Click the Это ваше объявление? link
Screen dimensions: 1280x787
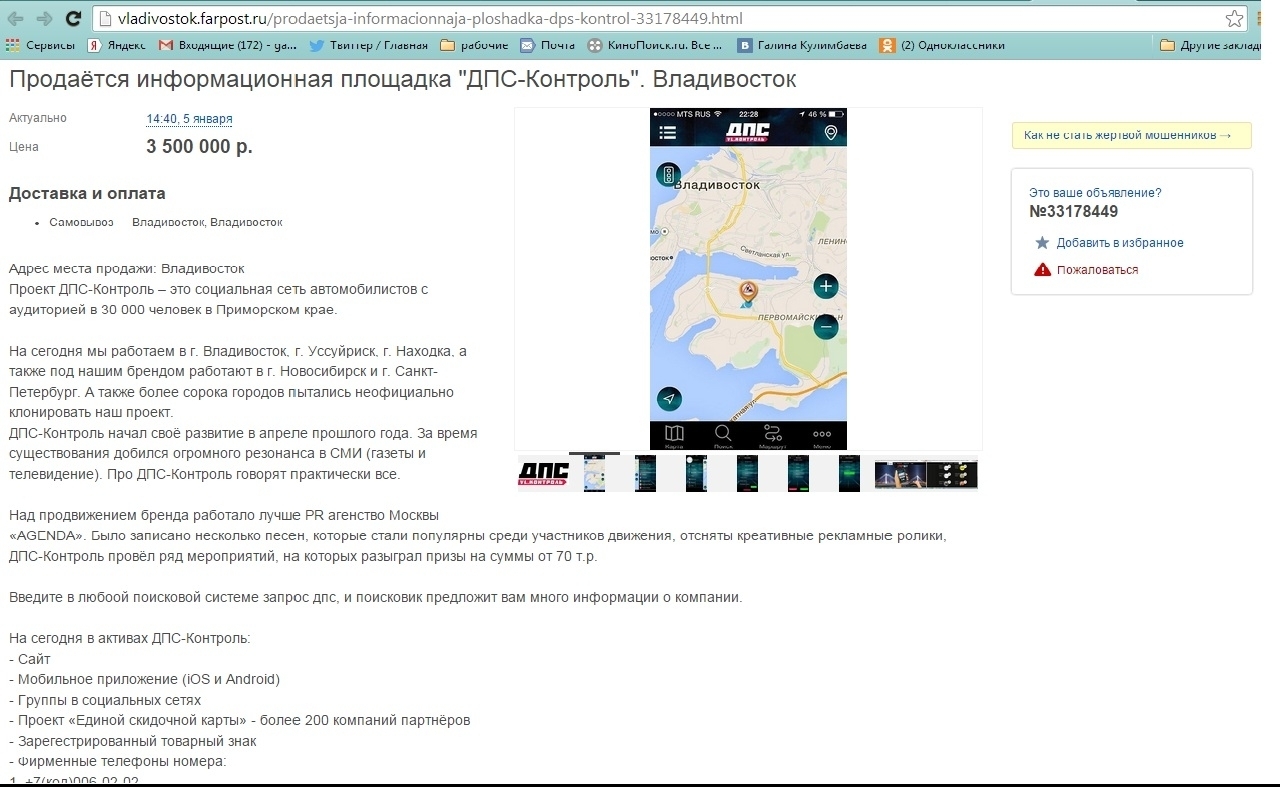[x=1095, y=193]
